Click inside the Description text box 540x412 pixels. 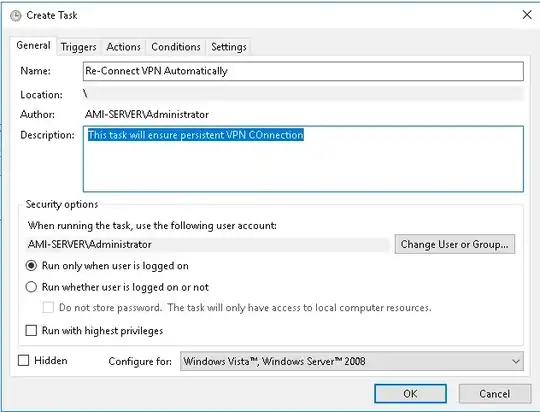click(303, 159)
